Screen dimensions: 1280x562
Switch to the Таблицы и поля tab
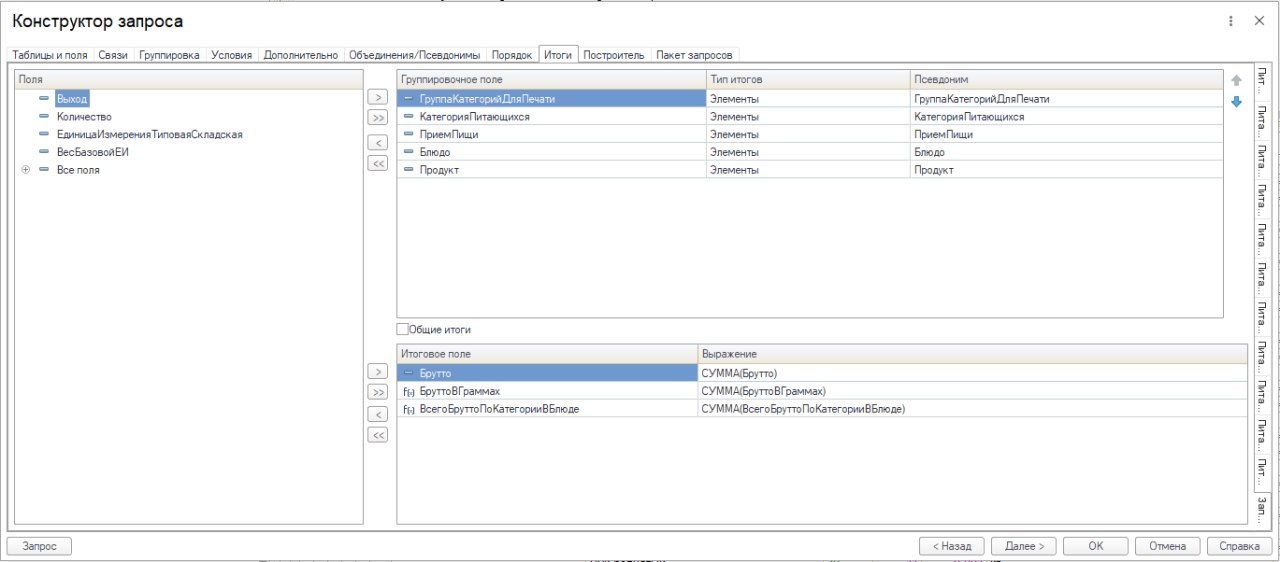pos(50,55)
